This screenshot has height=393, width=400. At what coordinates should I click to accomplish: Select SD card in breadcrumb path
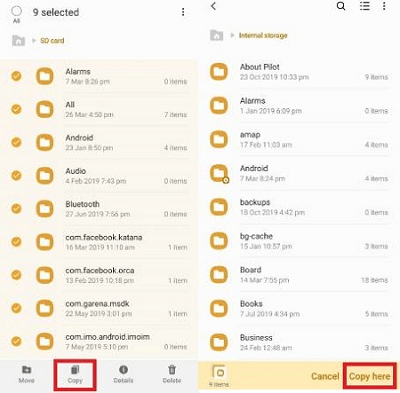point(52,41)
